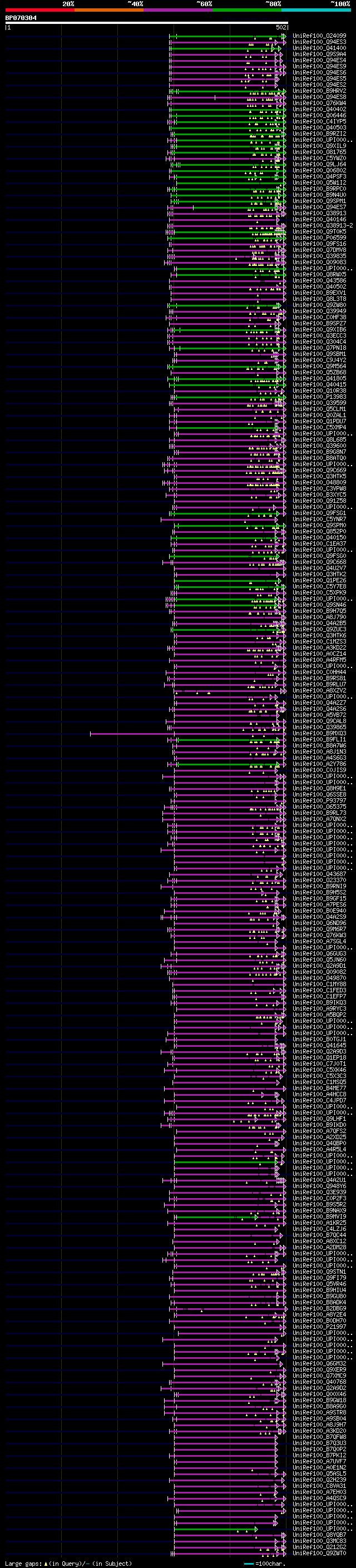The image size is (356, 1568).
Task: Click the white query sequence bar
Action: tap(146, 23)
